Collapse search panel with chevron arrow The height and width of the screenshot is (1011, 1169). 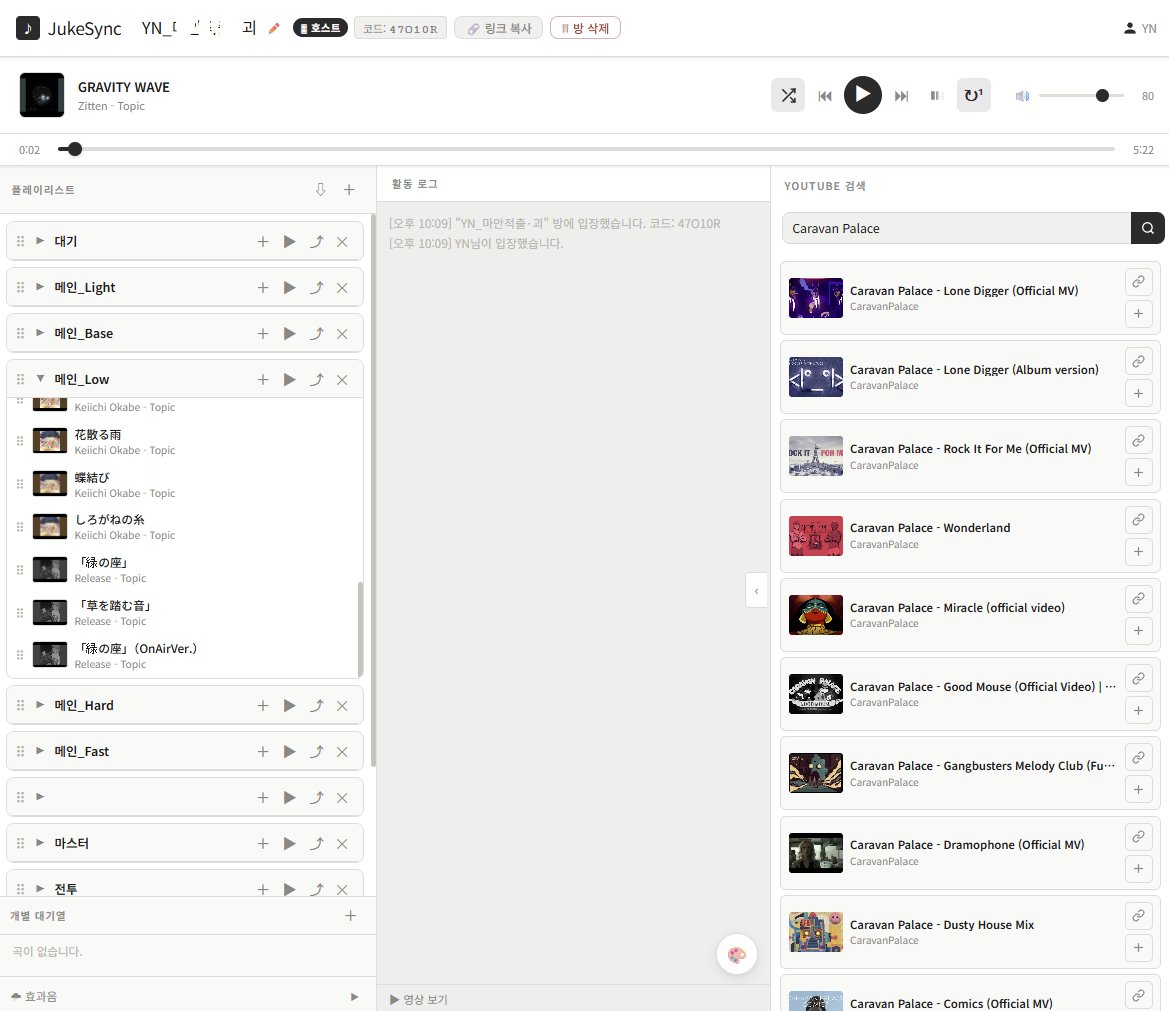(x=757, y=591)
